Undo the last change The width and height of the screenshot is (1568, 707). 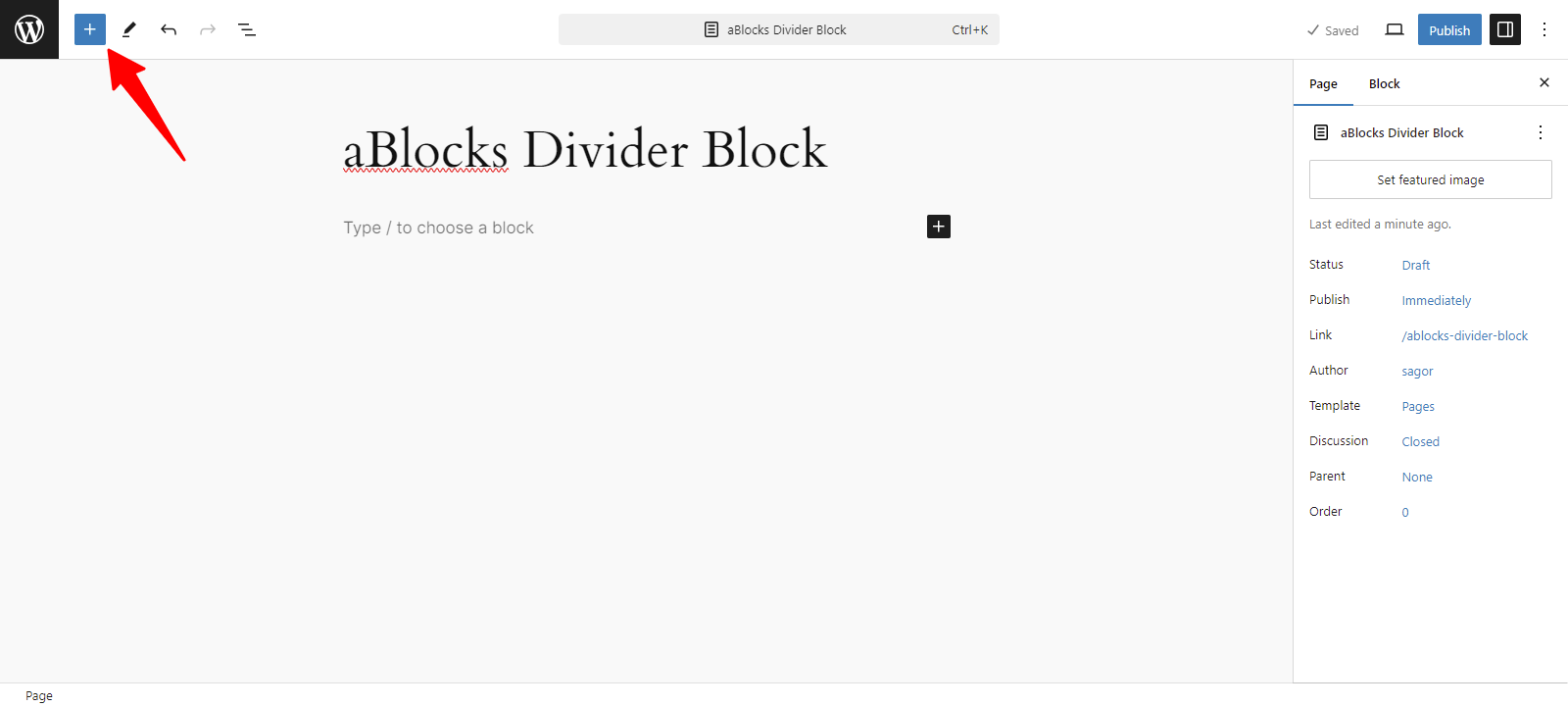coord(169,29)
